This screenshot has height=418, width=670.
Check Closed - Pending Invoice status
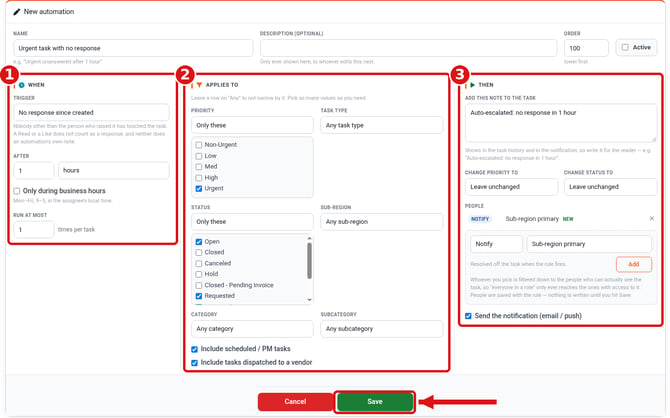click(x=199, y=286)
